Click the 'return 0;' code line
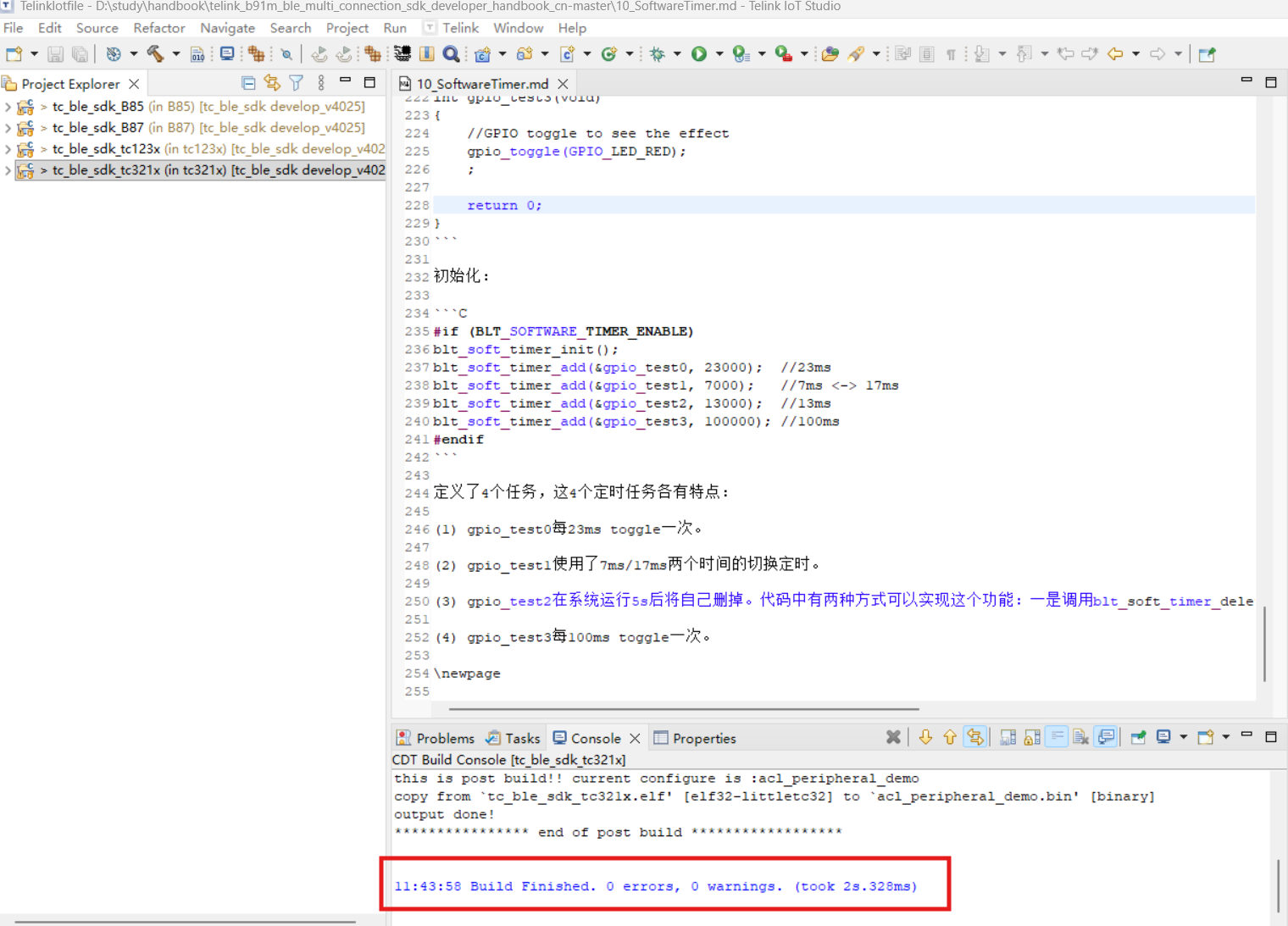 (x=504, y=205)
